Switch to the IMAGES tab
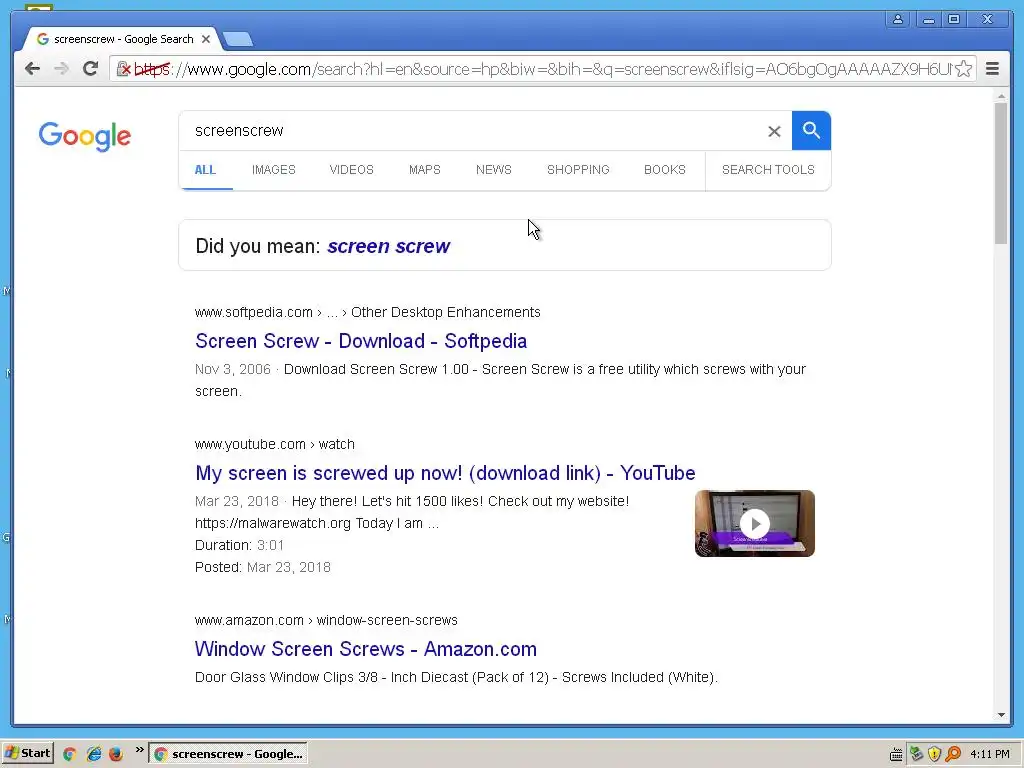This screenshot has width=1024, height=768. (274, 170)
